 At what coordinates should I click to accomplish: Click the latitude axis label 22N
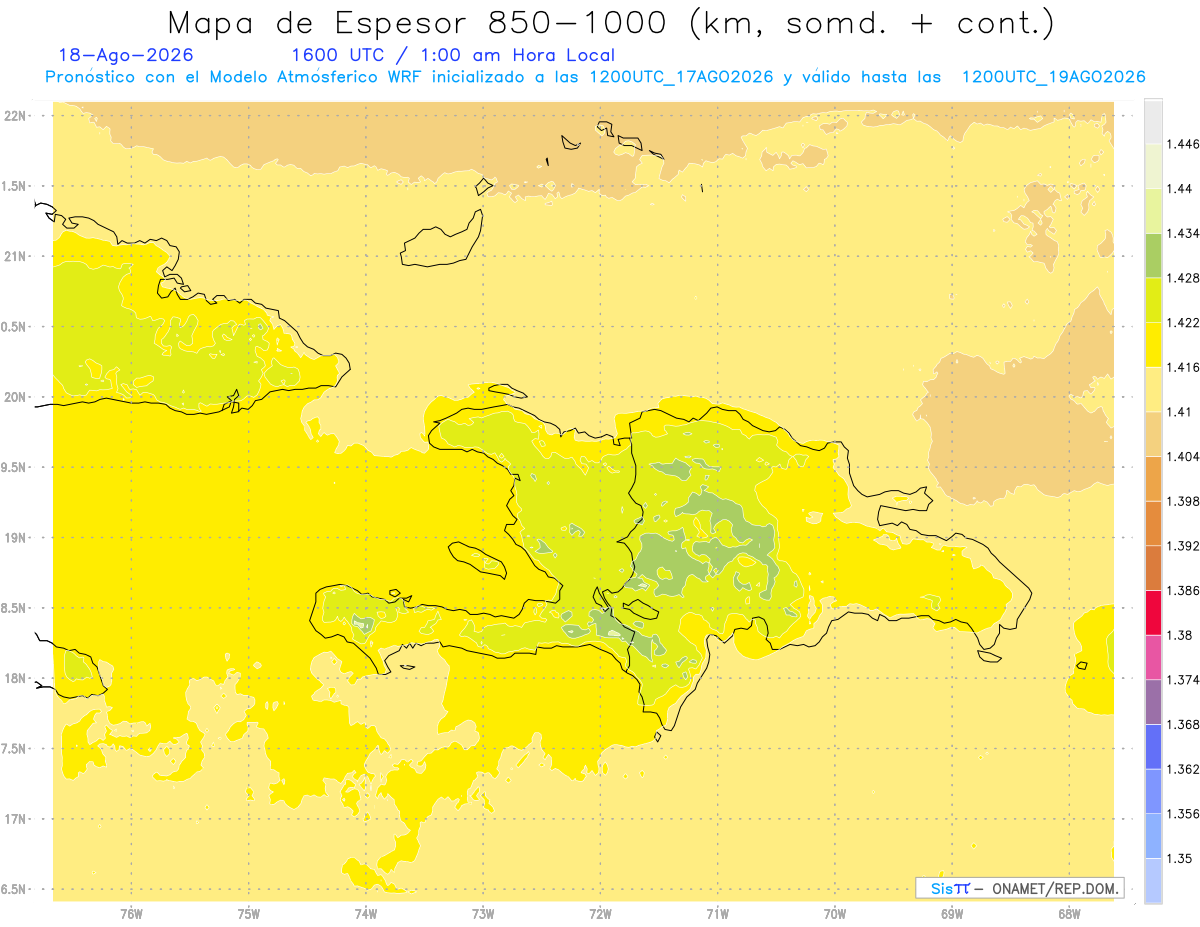coord(17,116)
